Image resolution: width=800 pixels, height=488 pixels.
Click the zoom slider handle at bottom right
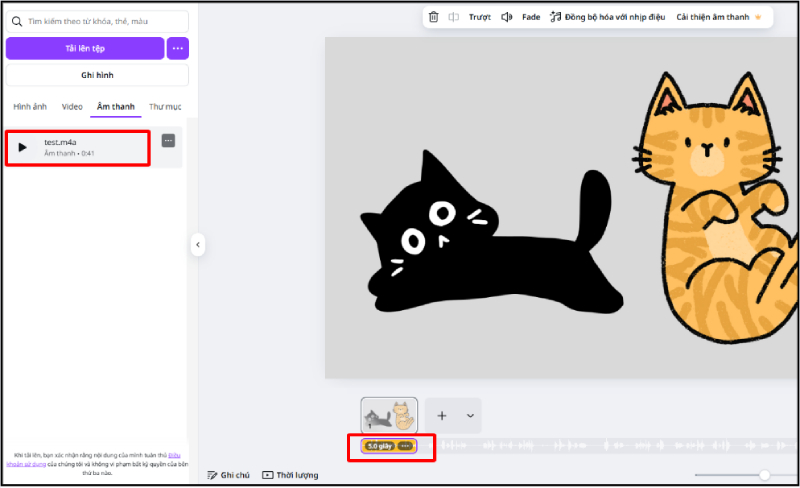765,475
